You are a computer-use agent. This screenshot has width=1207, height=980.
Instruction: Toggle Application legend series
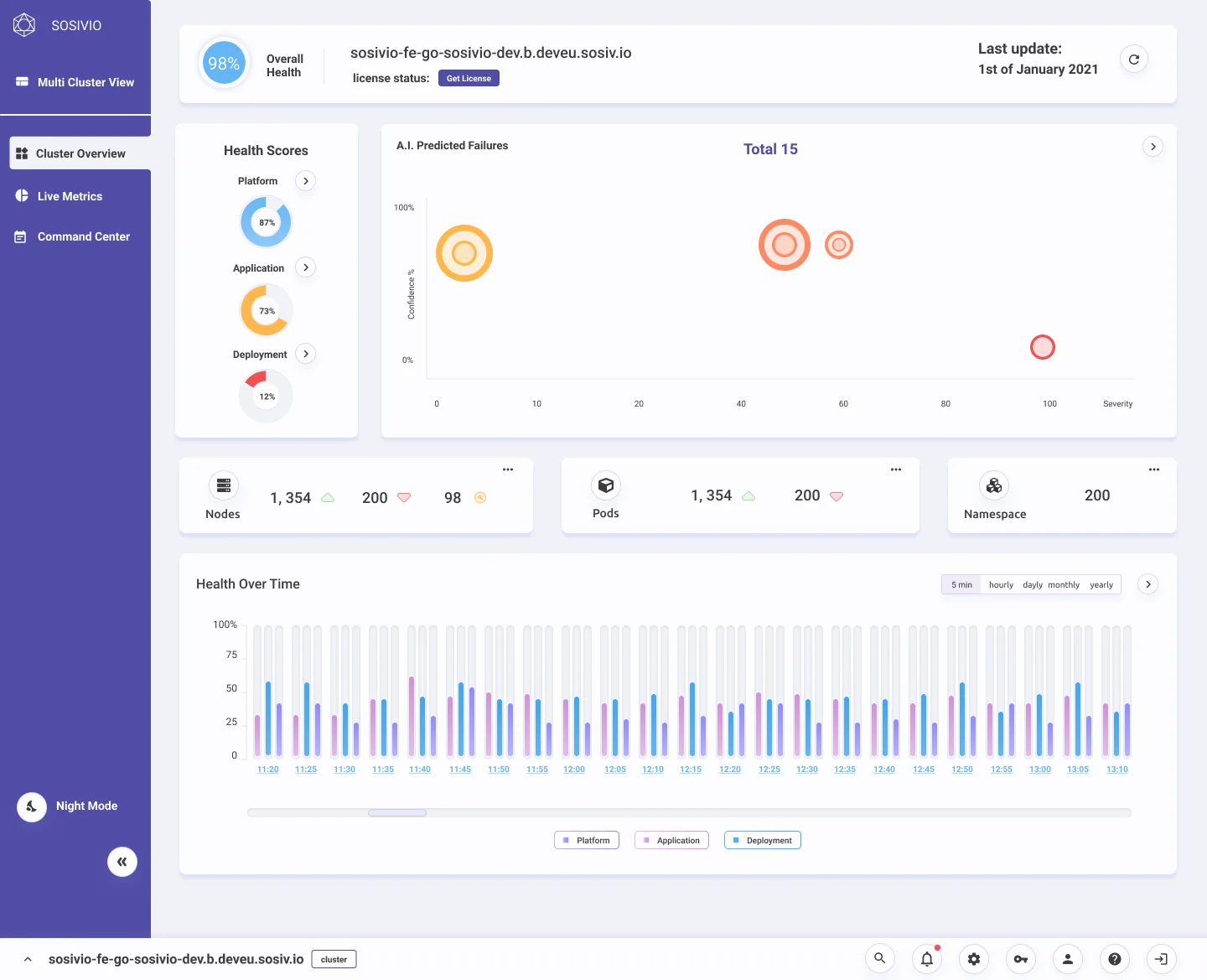pyautogui.click(x=672, y=840)
